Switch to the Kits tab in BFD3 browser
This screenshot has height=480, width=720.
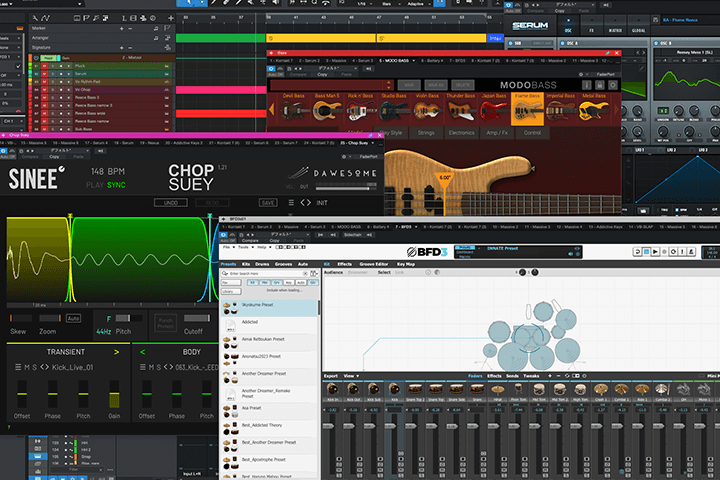tap(246, 264)
